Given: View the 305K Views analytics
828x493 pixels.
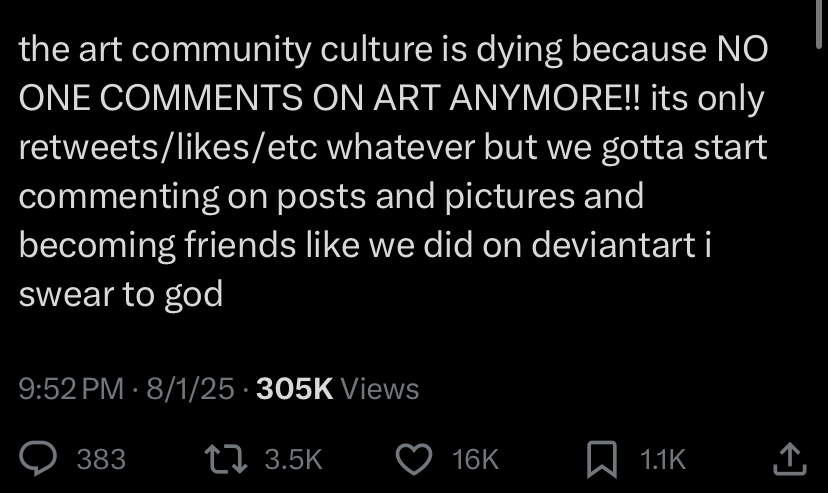Looking at the screenshot, I should tap(337, 389).
